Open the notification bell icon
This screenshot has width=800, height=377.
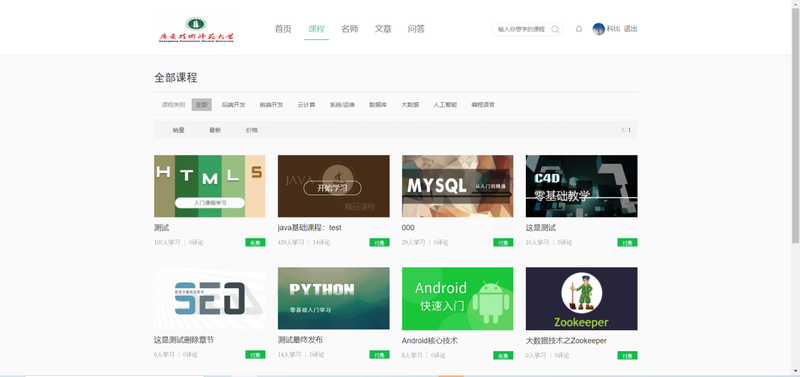pos(579,29)
